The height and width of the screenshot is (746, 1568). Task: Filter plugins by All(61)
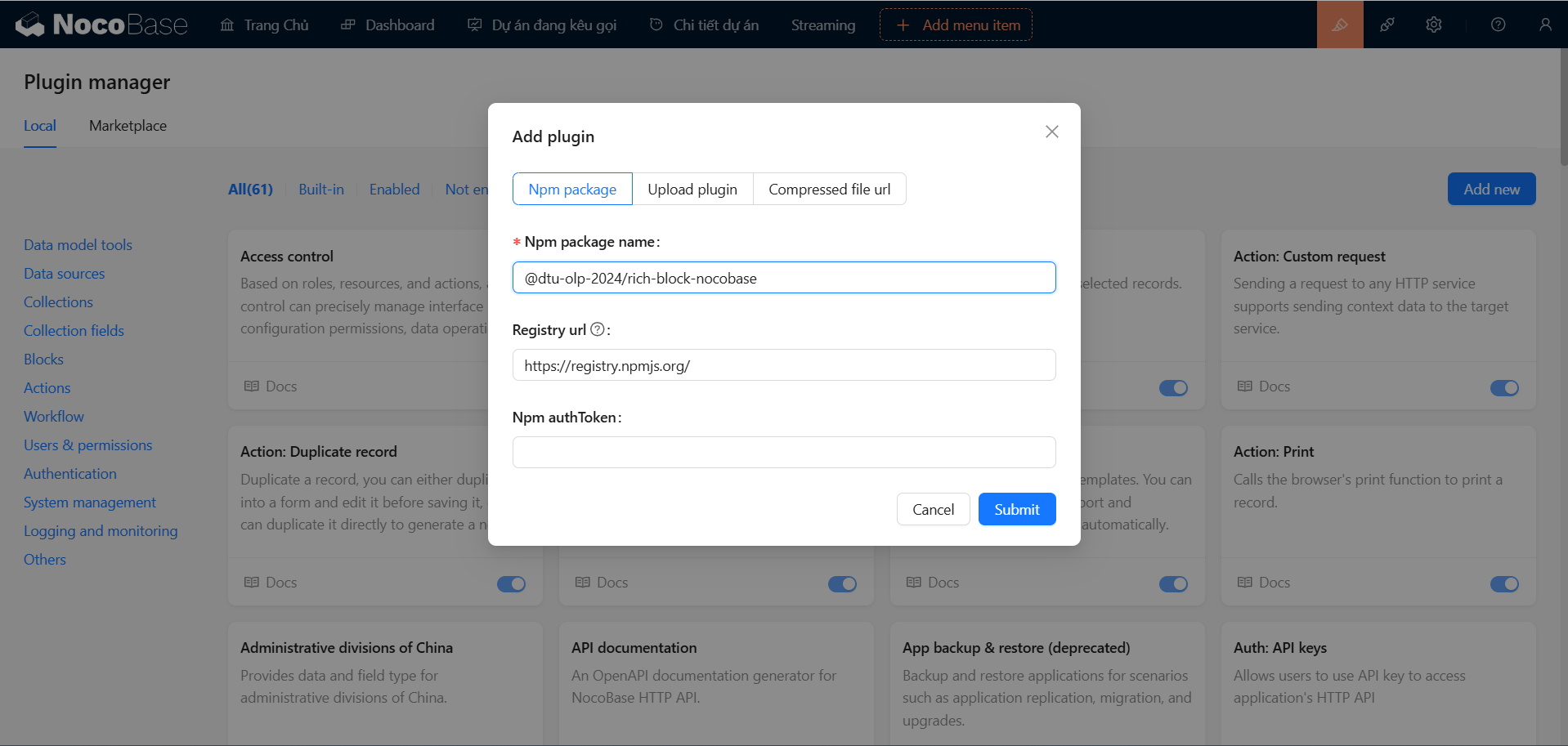click(x=250, y=189)
